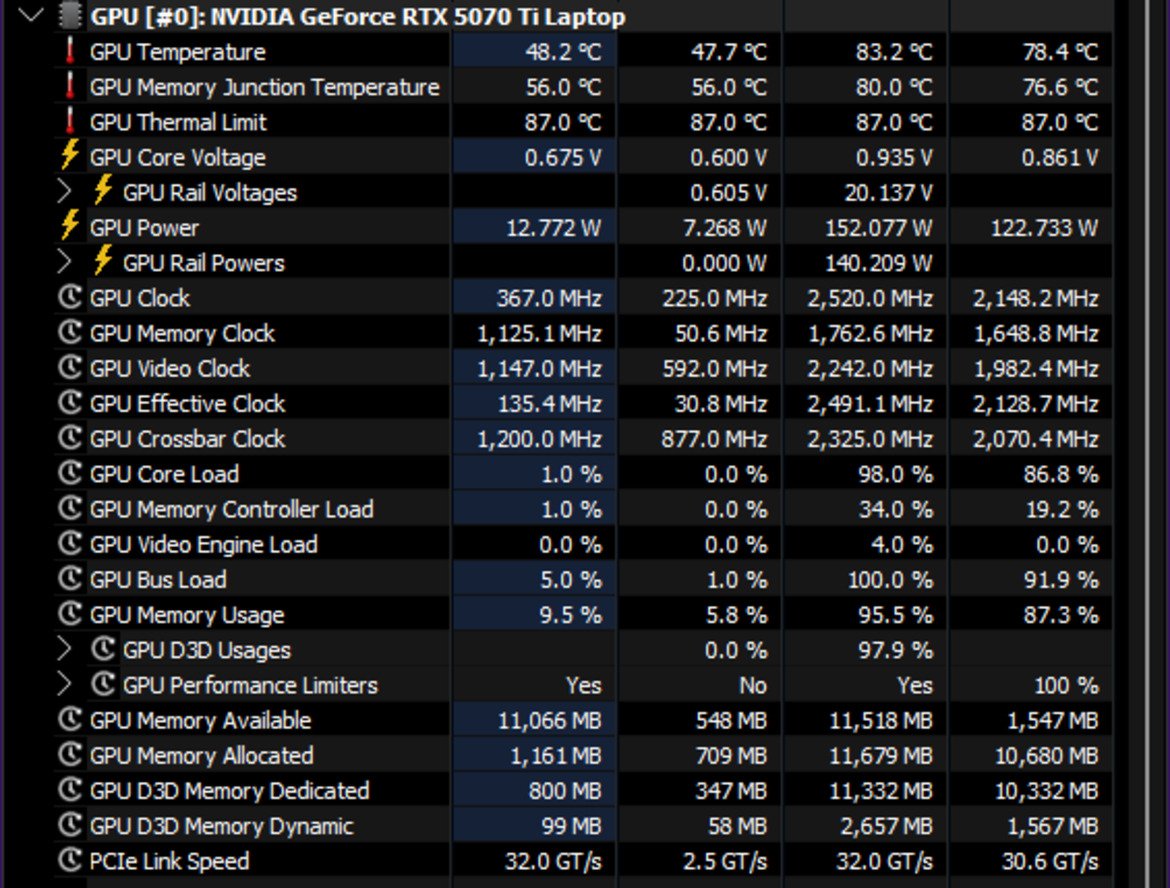
Task: Select the GPU Video Engine Load label
Action: (203, 544)
